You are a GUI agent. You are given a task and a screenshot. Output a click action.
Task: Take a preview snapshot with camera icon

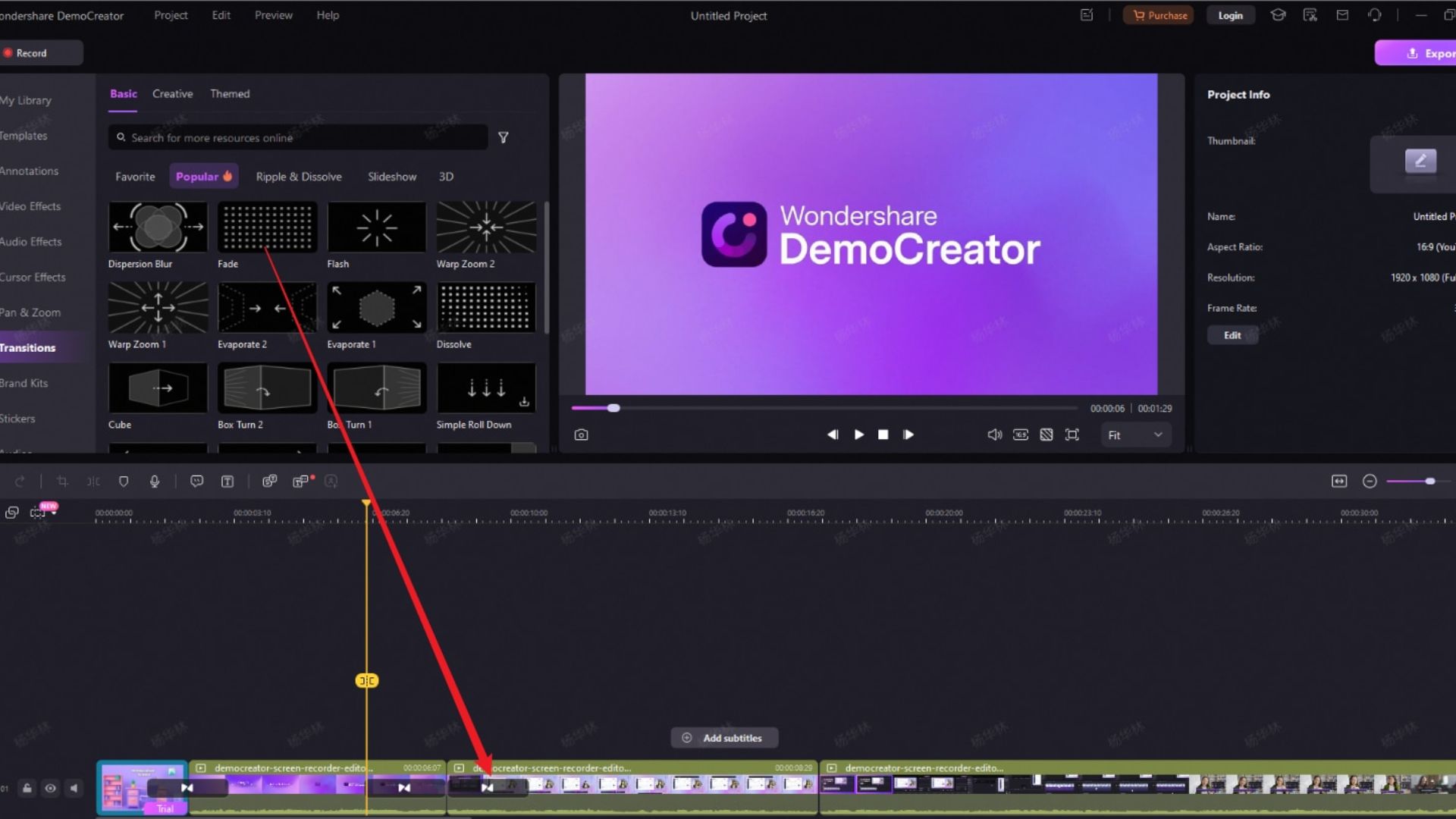click(x=581, y=435)
